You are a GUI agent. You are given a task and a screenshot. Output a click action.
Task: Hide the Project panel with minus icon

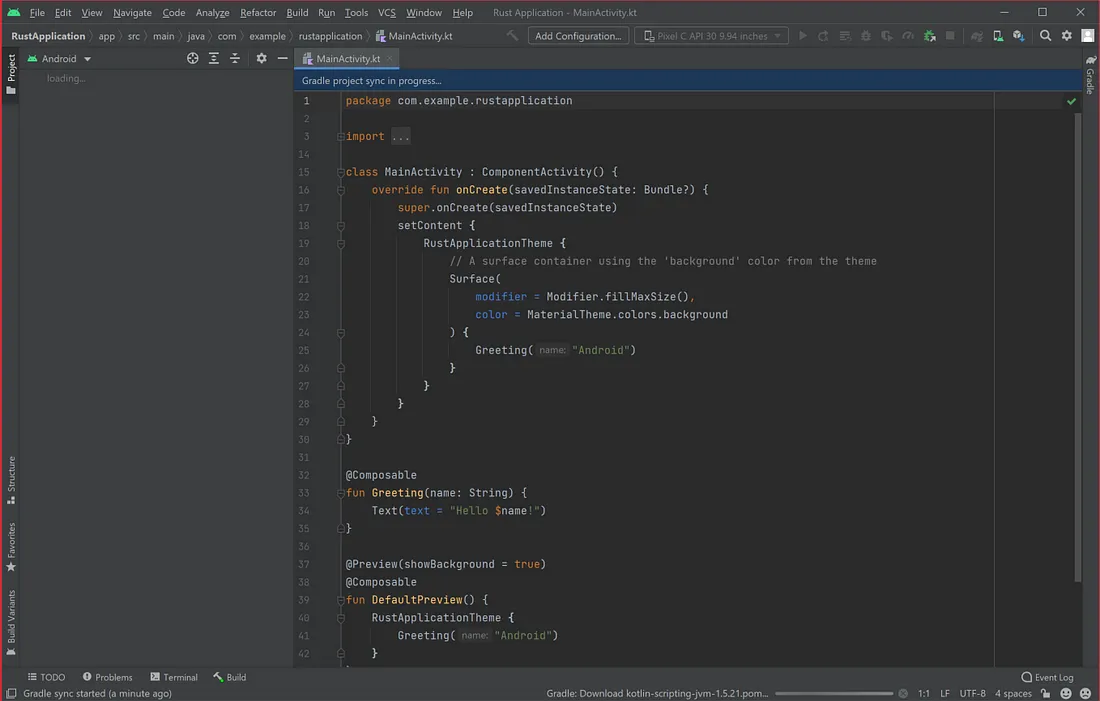click(x=282, y=58)
